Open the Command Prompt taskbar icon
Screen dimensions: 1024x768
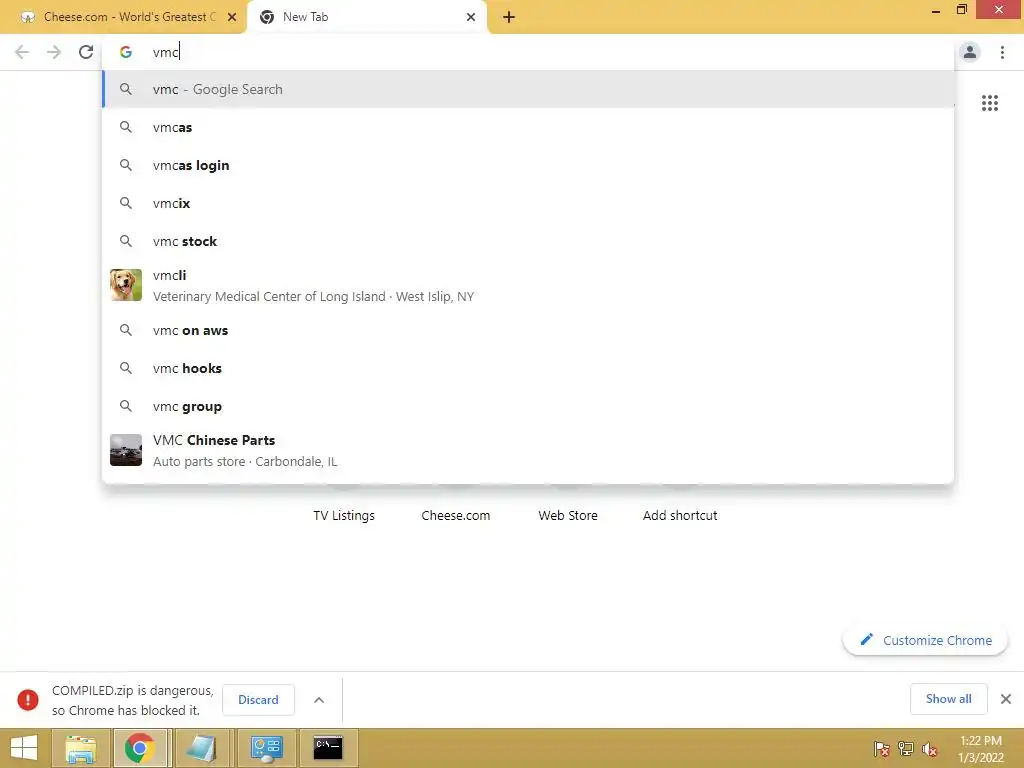click(x=328, y=748)
